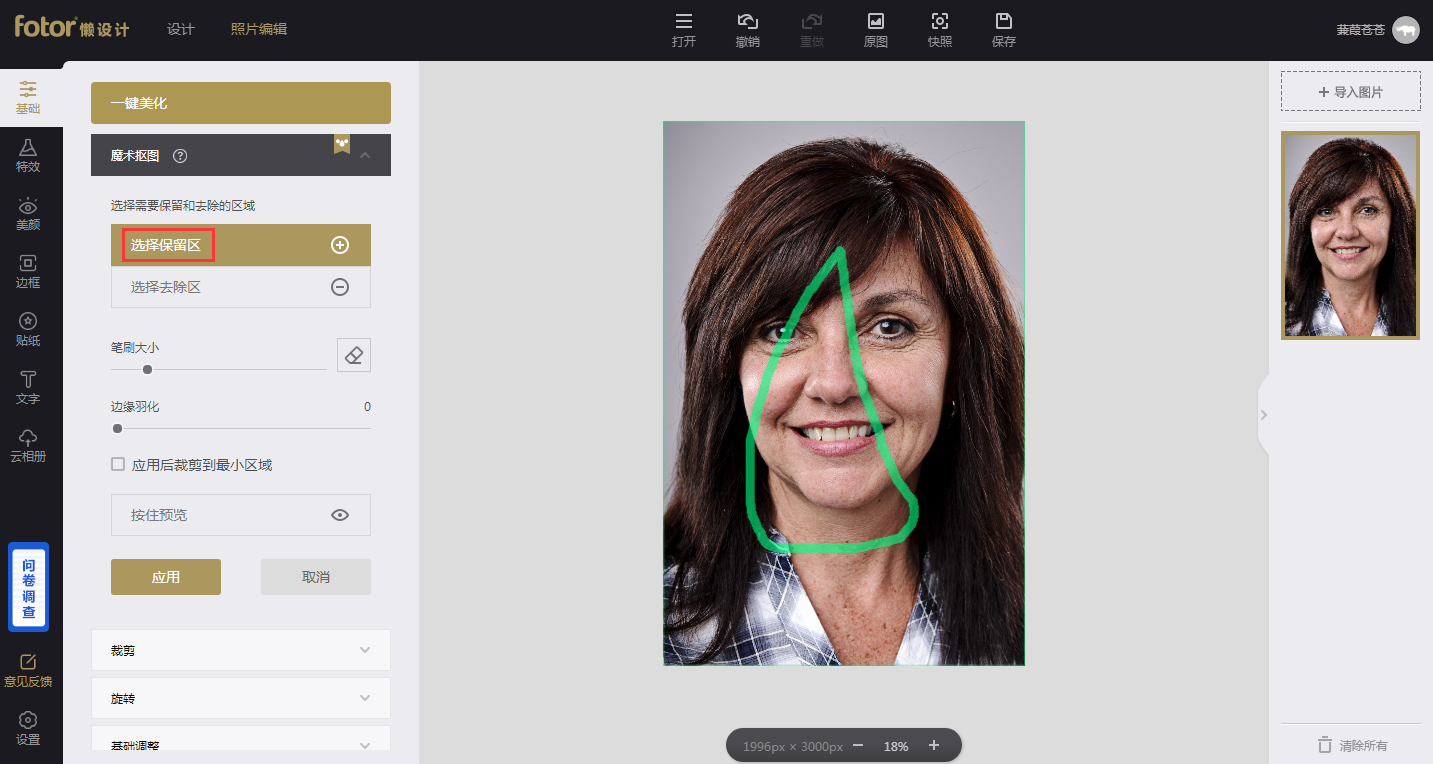Open the 基础 sidebar panel
1433x764 pixels.
28,97
